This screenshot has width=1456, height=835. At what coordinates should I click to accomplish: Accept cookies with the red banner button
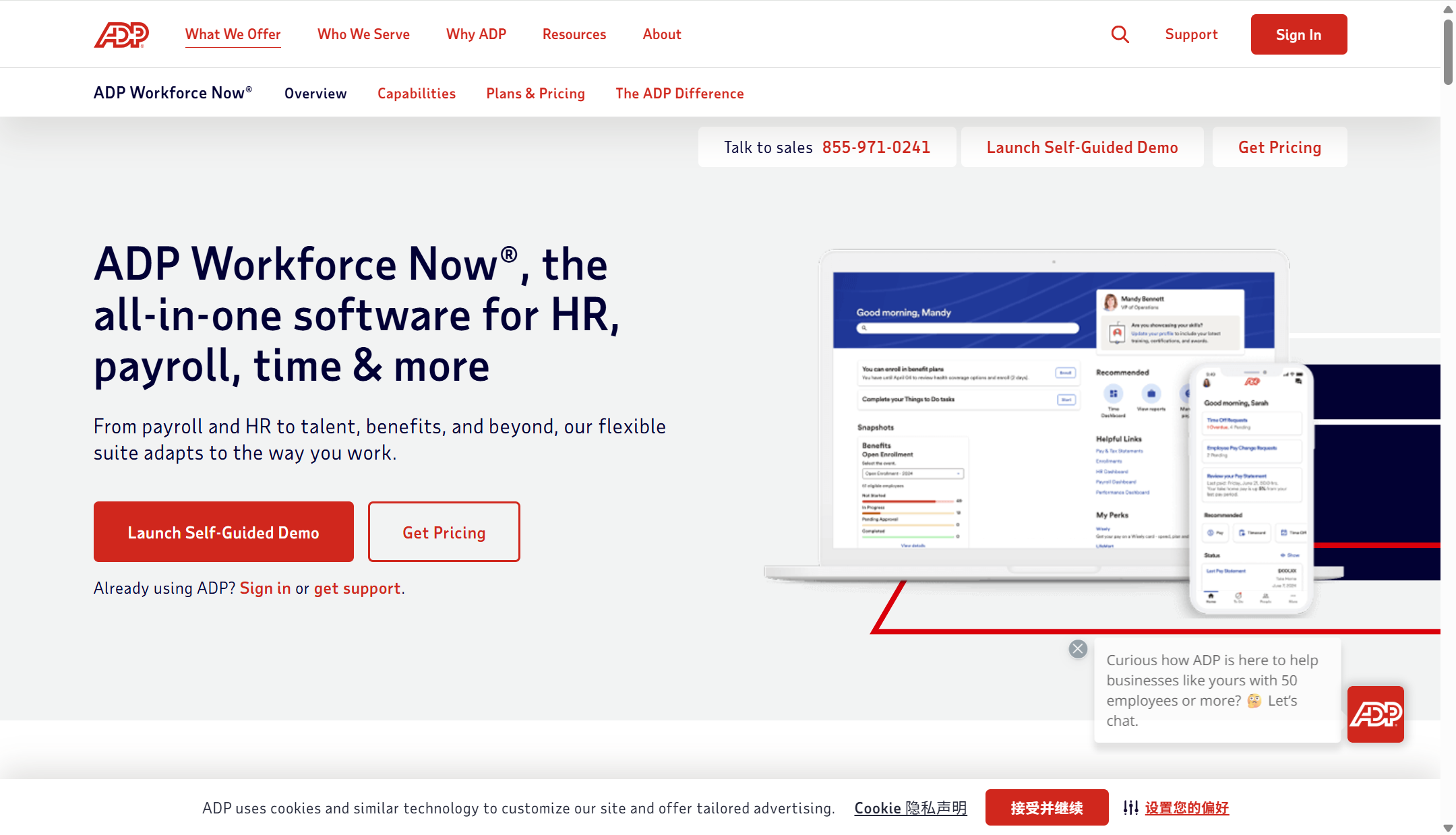coord(1046,807)
